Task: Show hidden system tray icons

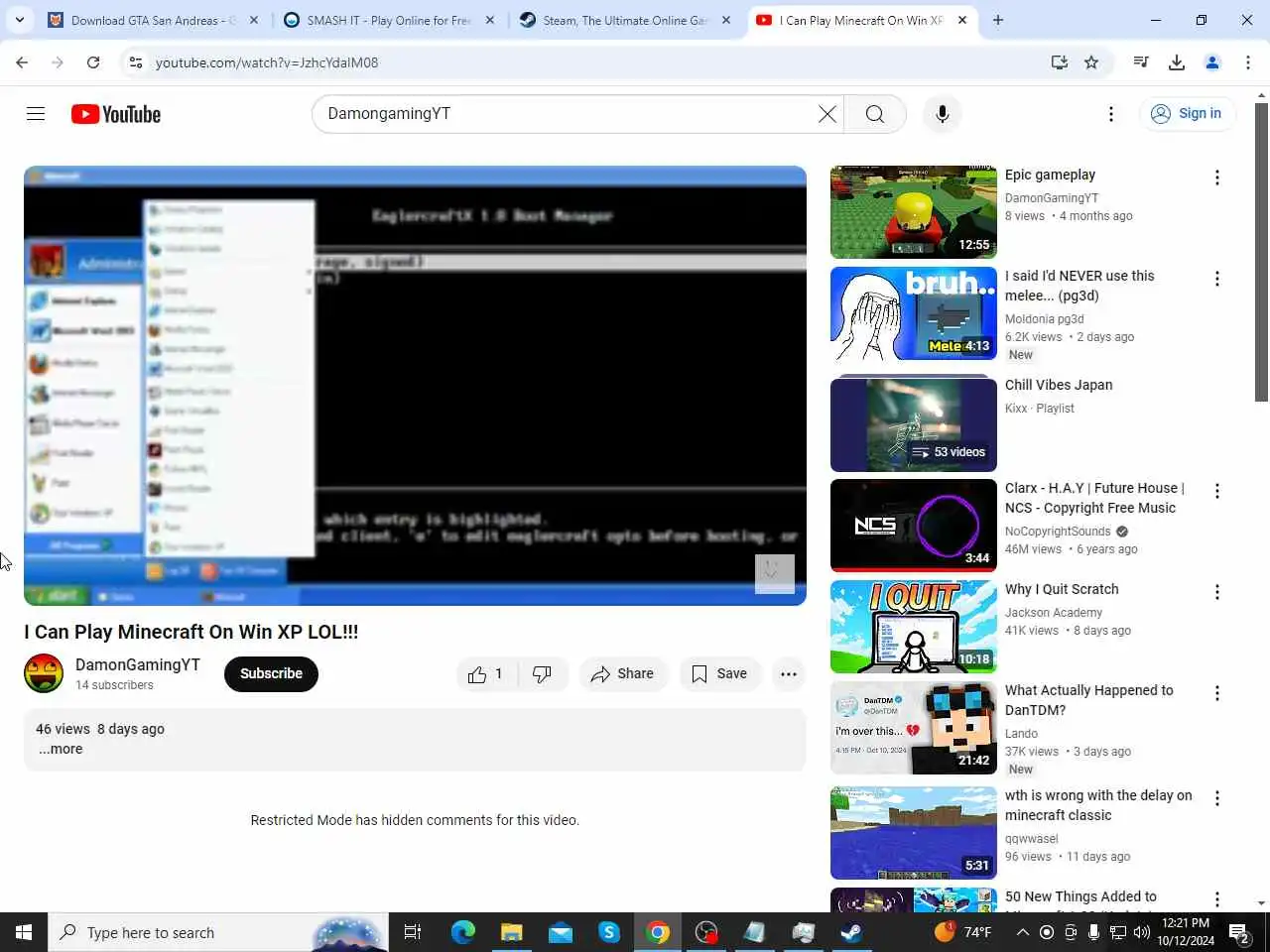Action: coord(1023,932)
